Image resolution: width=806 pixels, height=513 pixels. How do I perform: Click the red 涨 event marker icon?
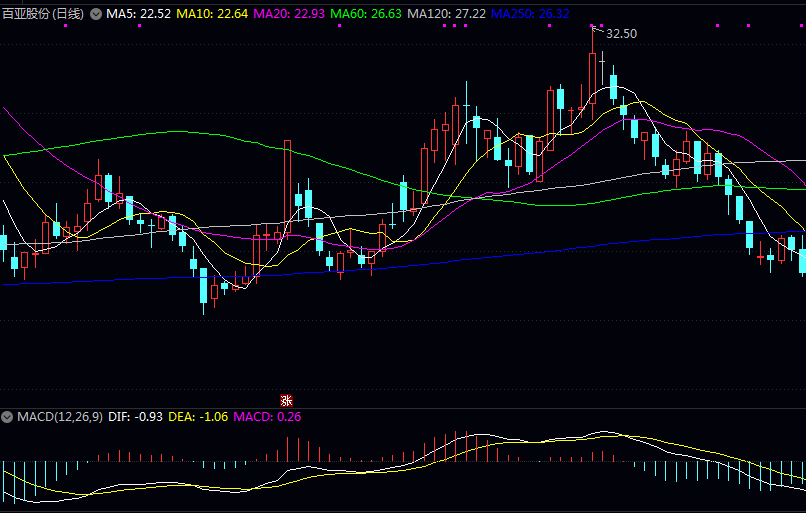point(285,400)
